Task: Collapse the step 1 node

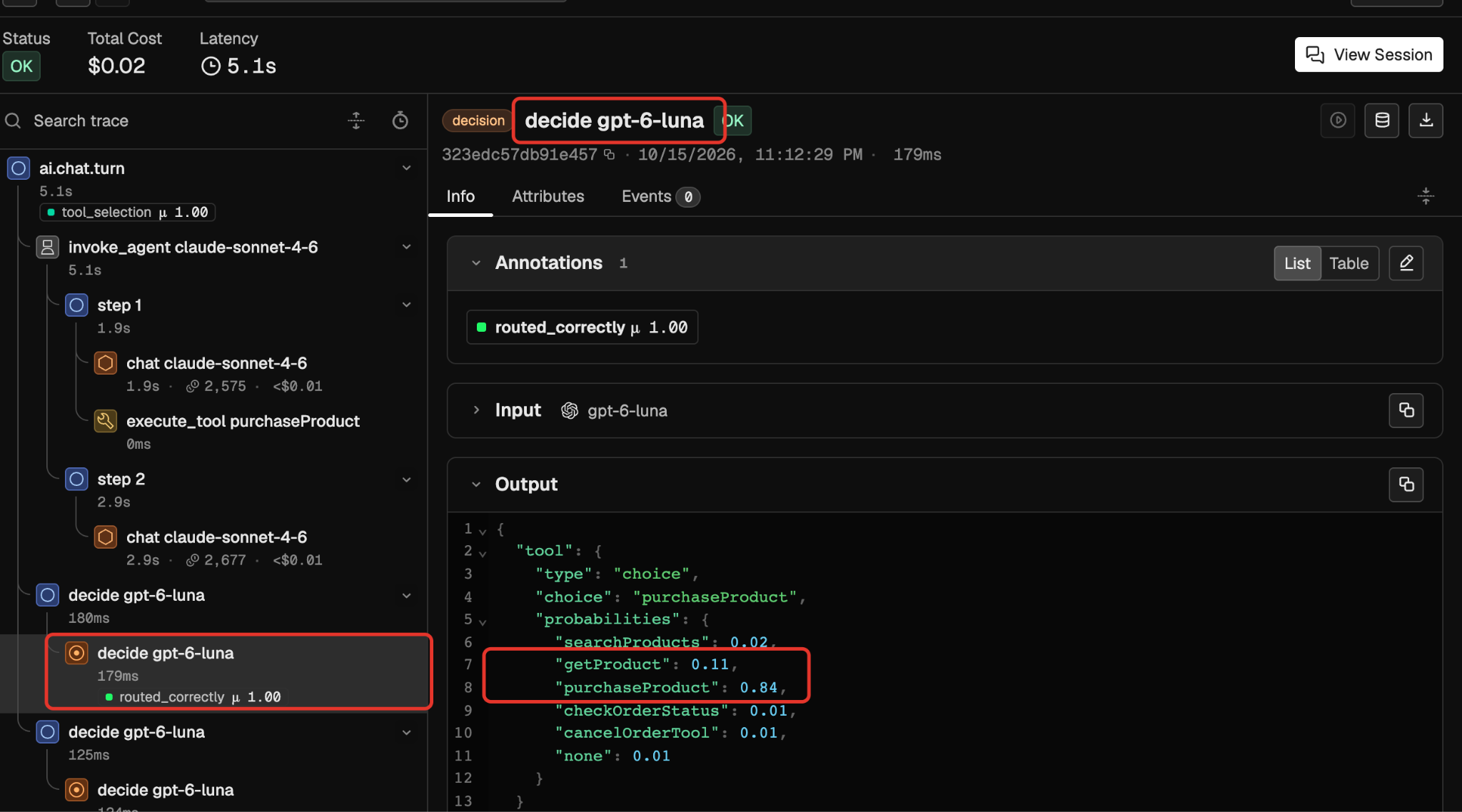Action: [x=406, y=305]
